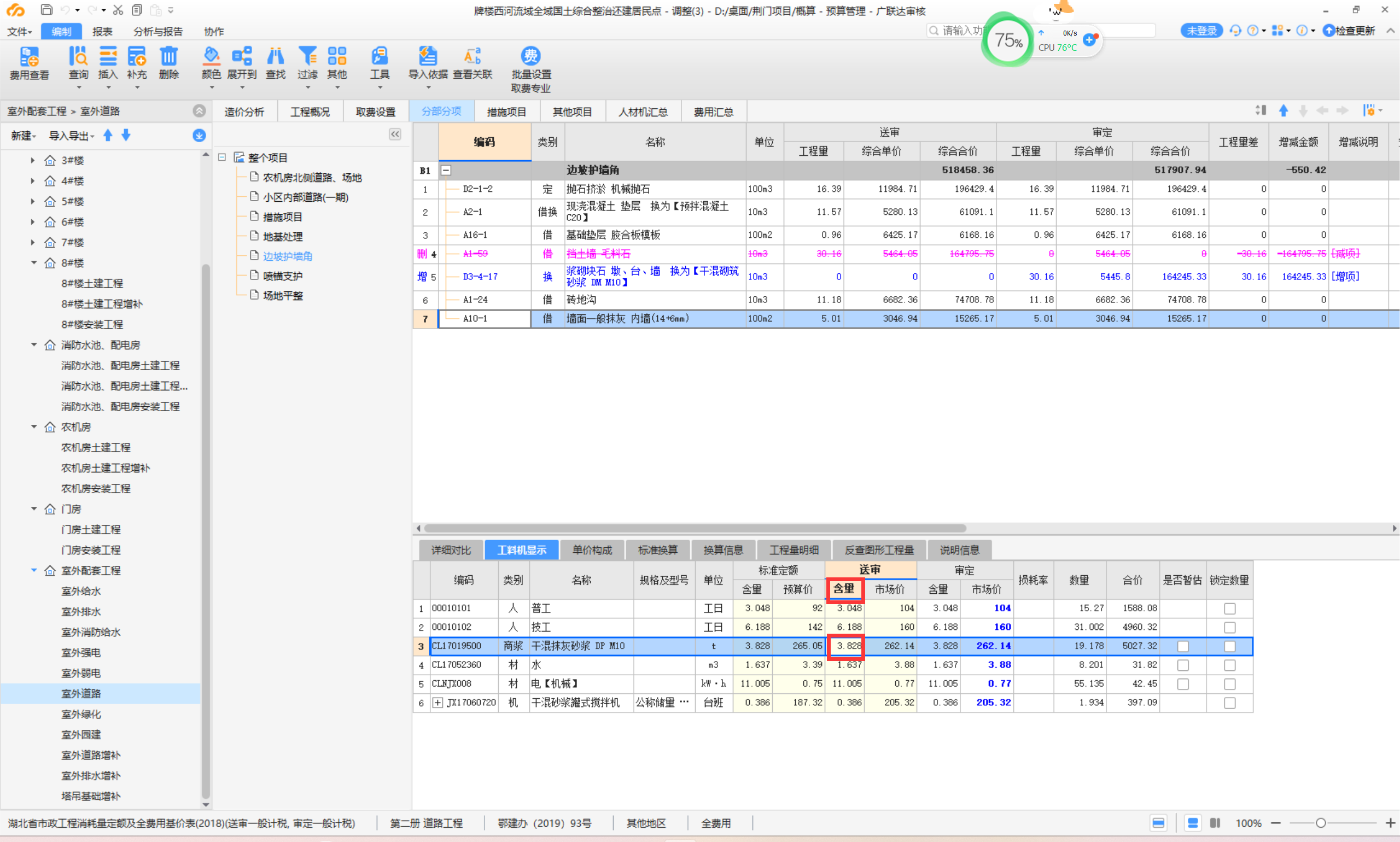Expand the 5#楼 tree node
Image resolution: width=1400 pixels, height=842 pixels.
pyautogui.click(x=33, y=201)
